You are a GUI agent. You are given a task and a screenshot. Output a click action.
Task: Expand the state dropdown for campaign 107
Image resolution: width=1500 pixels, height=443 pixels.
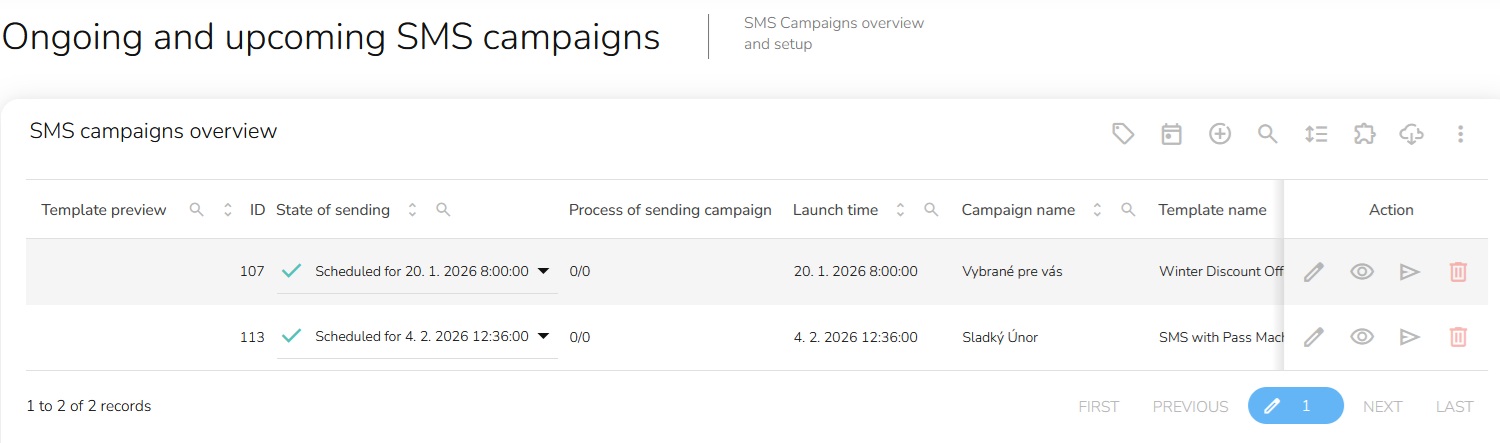pos(543,271)
